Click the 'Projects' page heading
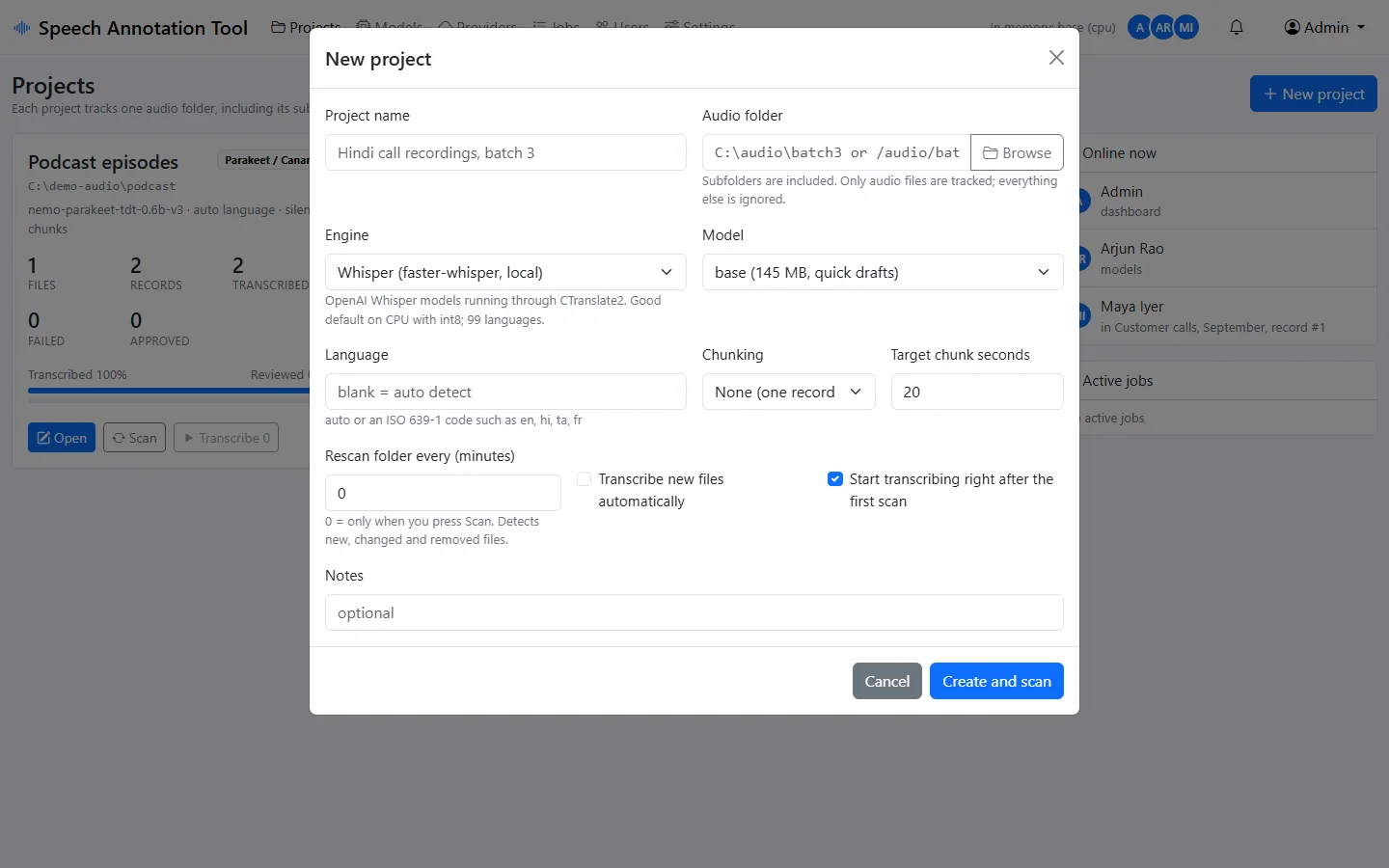Image resolution: width=1389 pixels, height=868 pixels. 53,86
